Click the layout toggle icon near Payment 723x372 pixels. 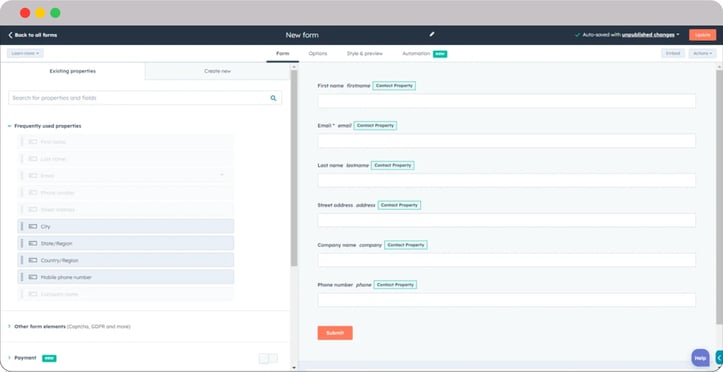[x=268, y=359]
